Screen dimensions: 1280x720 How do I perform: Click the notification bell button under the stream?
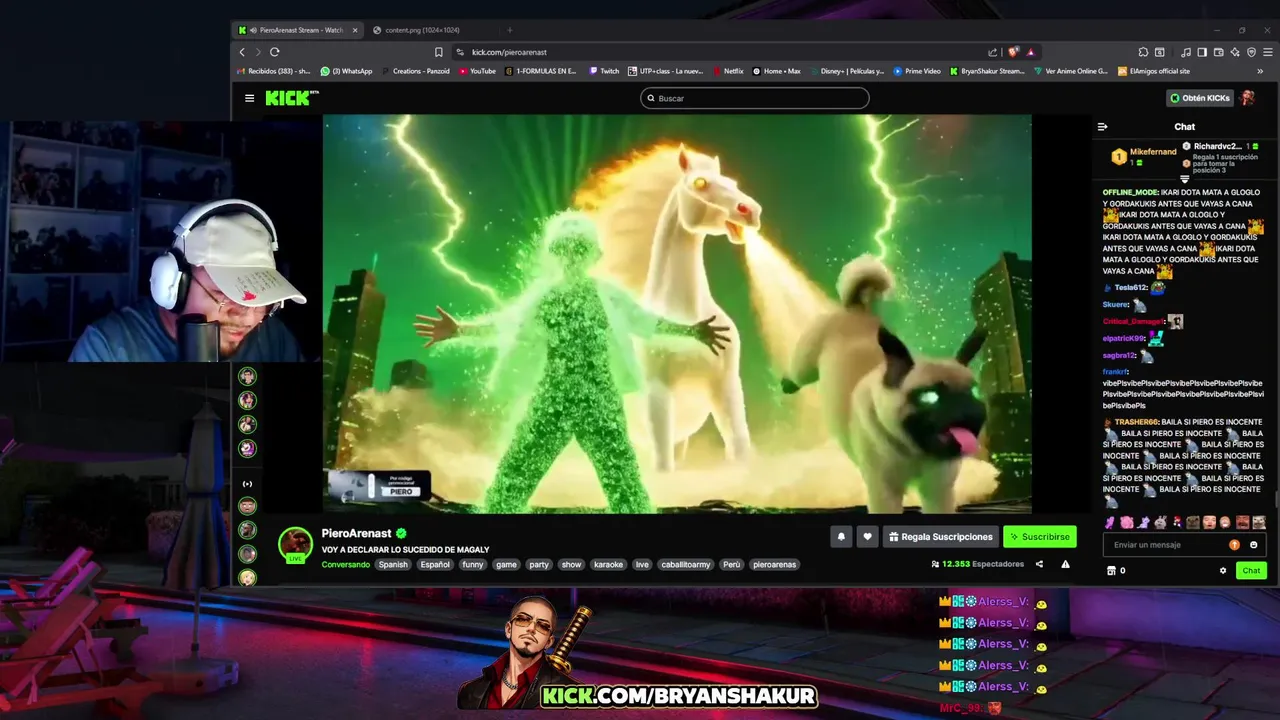click(841, 537)
